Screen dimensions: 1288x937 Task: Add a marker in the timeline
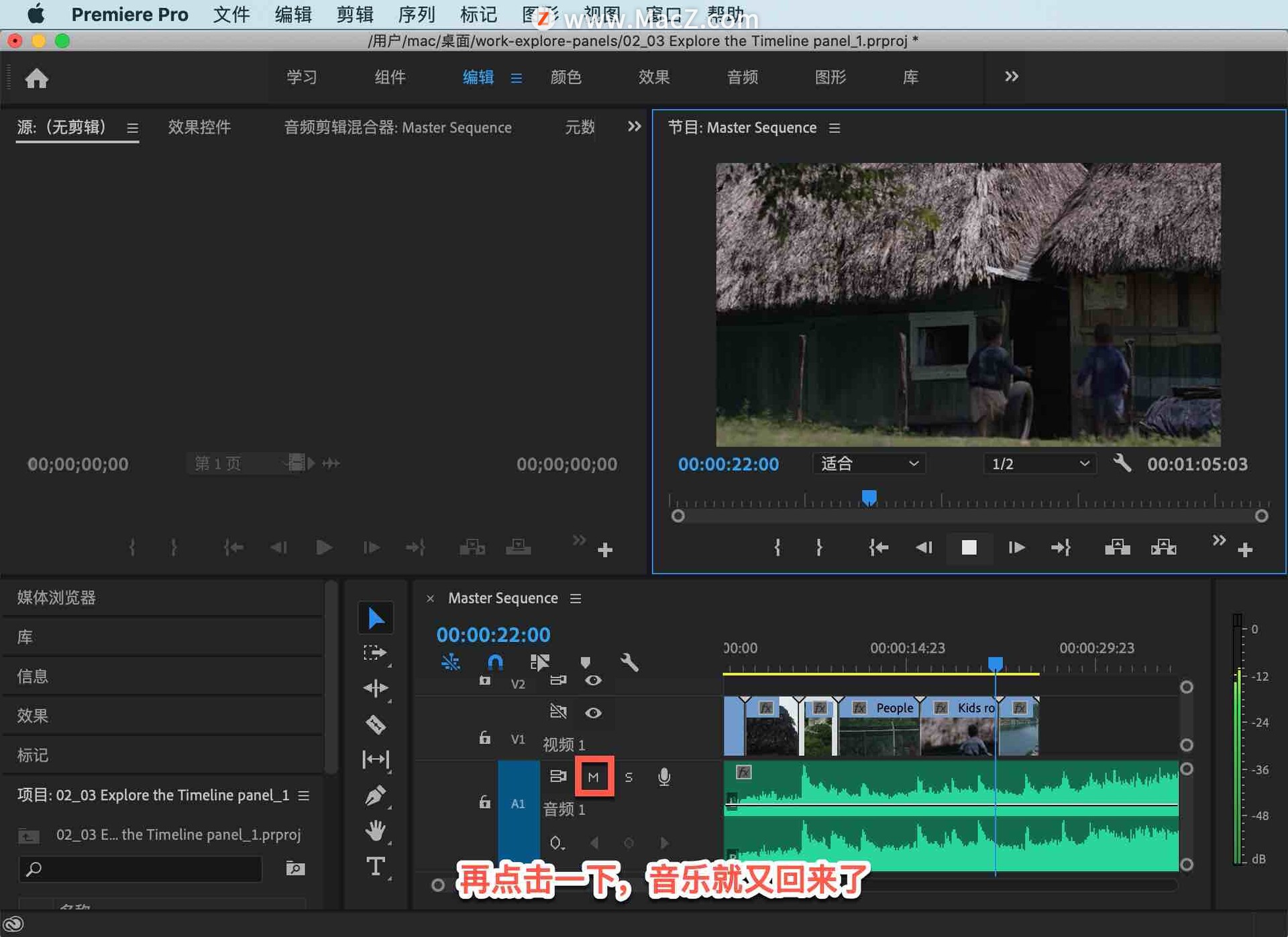pos(586,663)
